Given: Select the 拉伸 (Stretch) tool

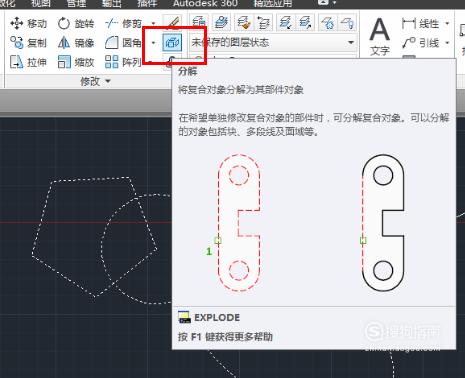Looking at the screenshot, I should tap(28, 62).
